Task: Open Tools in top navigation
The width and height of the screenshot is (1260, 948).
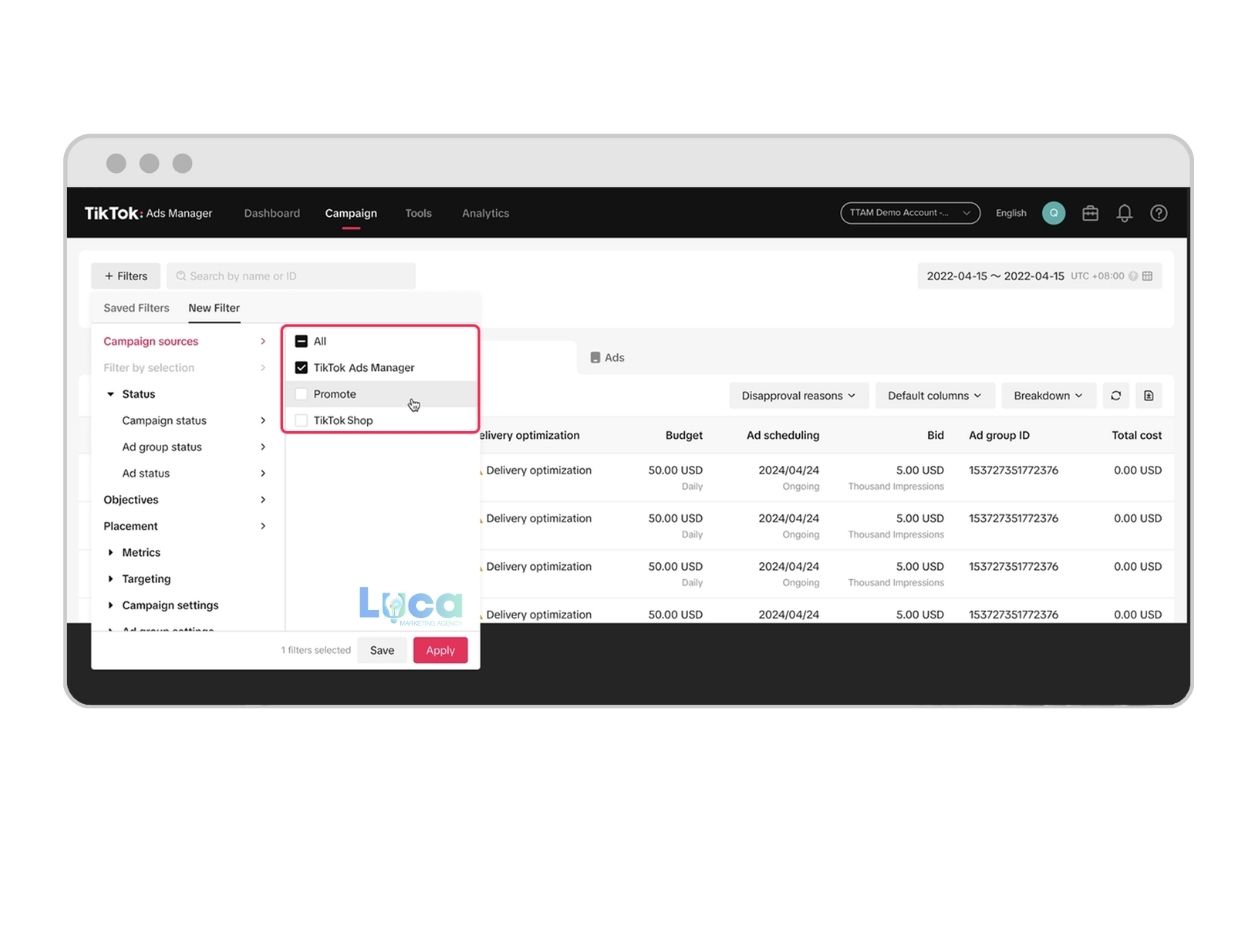Action: click(x=418, y=213)
